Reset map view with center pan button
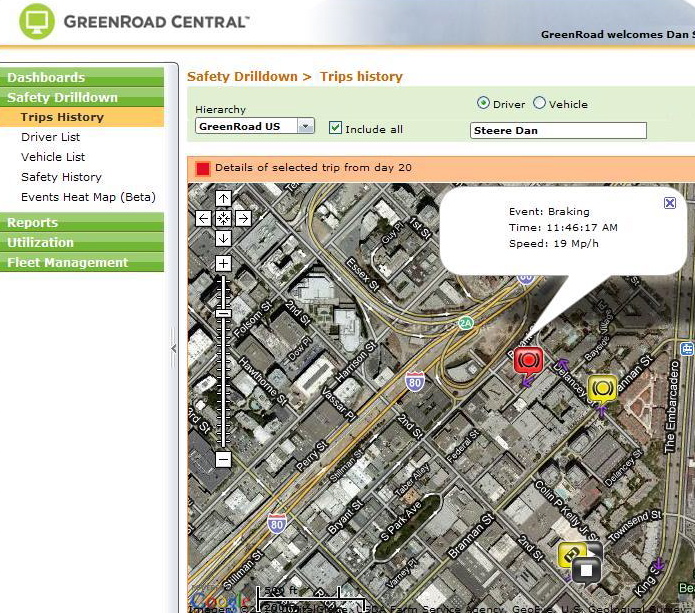The width and height of the screenshot is (695, 613). (x=223, y=218)
